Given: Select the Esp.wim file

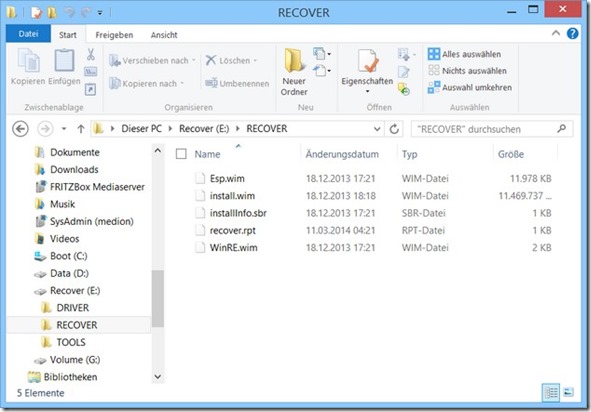Looking at the screenshot, I should pos(227,178).
